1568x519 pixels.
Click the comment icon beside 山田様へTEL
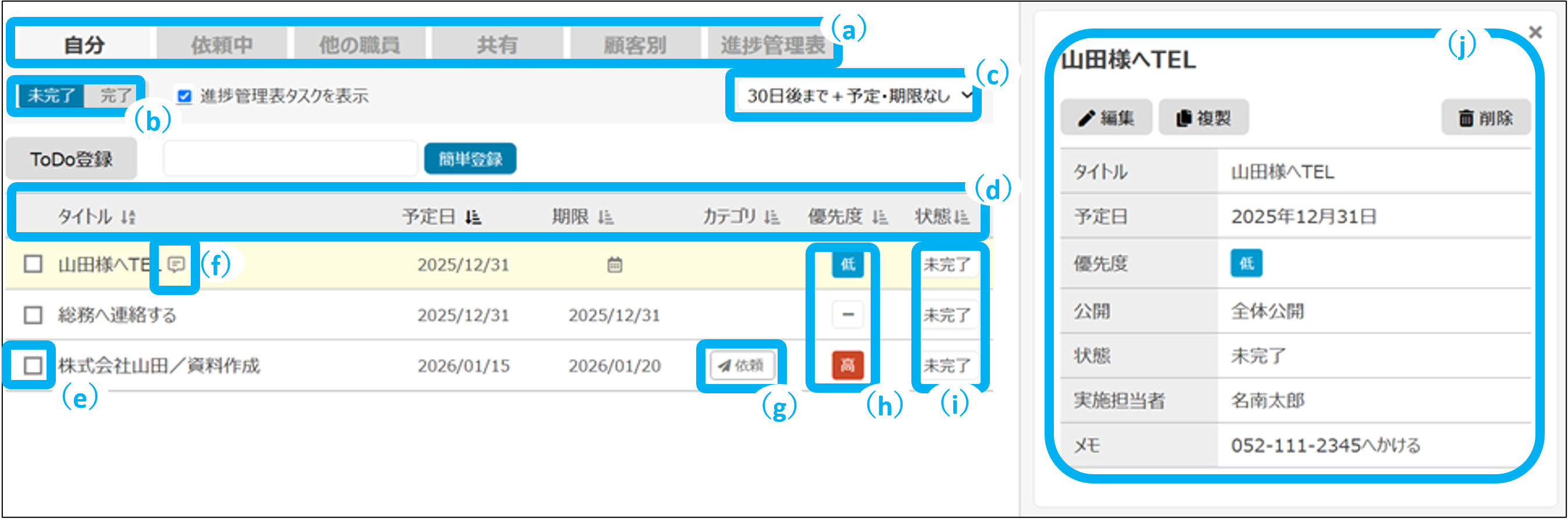pyautogui.click(x=176, y=264)
